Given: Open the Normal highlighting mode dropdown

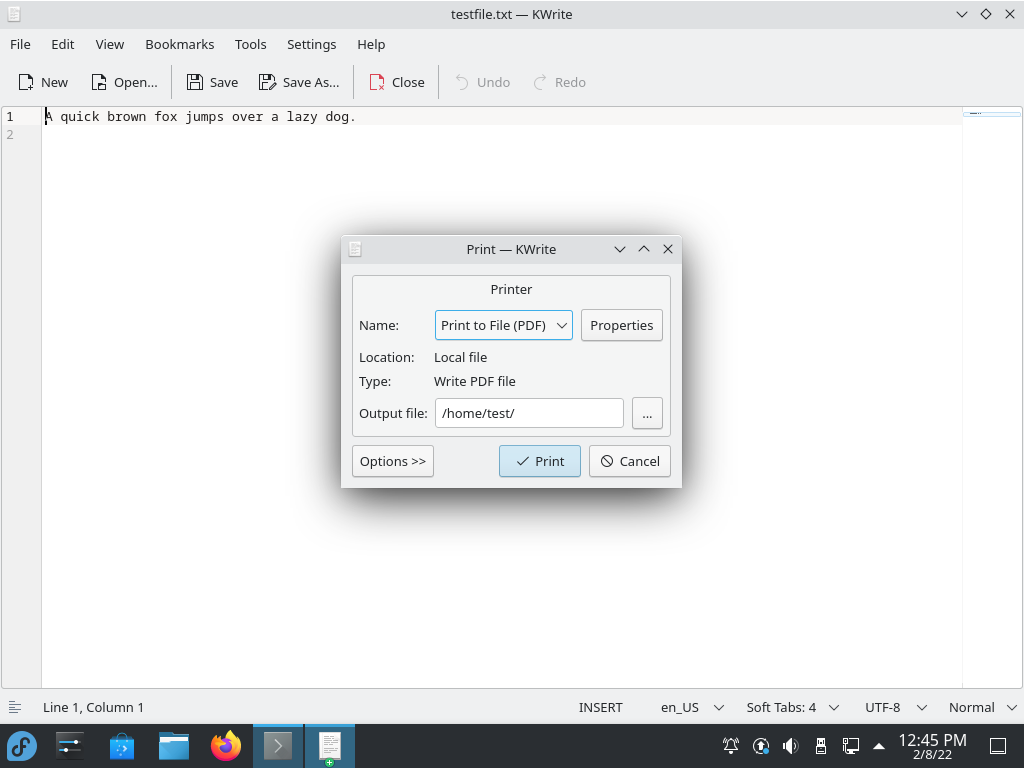Looking at the screenshot, I should [x=982, y=707].
